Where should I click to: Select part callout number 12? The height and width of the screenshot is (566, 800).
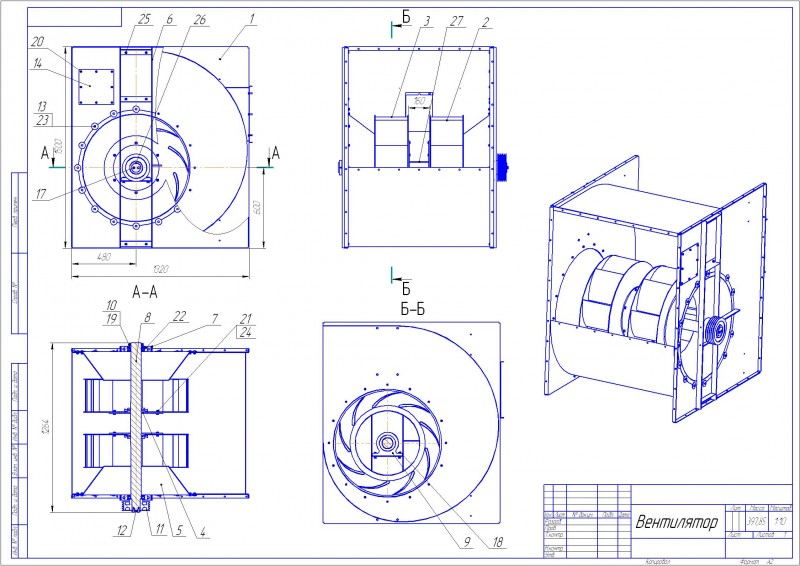point(120,531)
